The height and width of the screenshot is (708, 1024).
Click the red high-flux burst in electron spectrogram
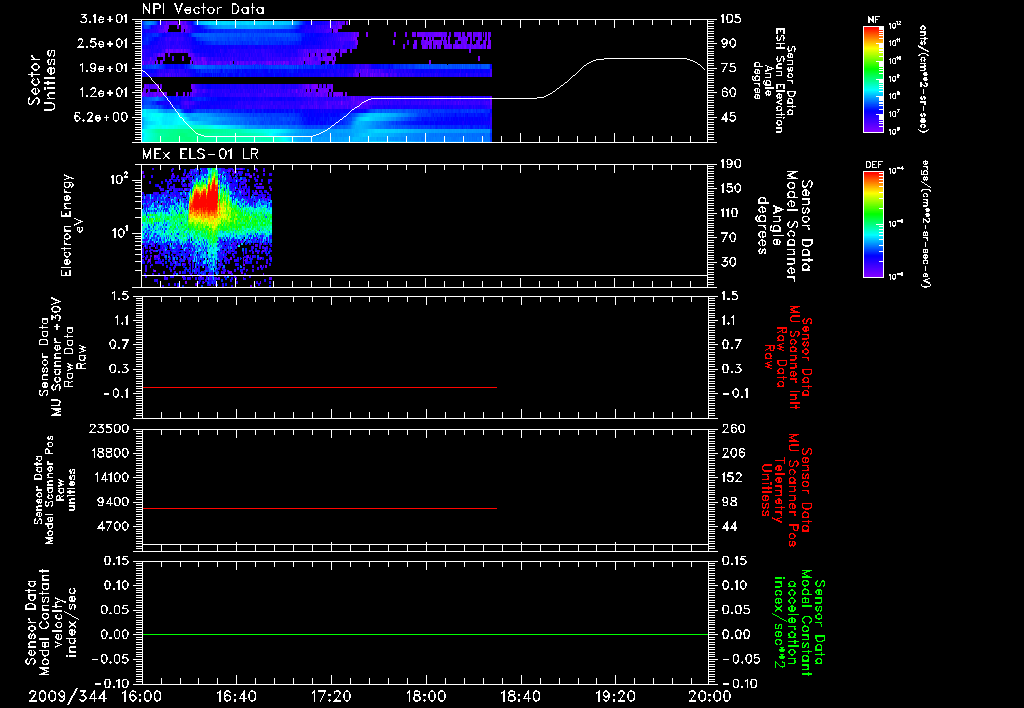[x=204, y=201]
